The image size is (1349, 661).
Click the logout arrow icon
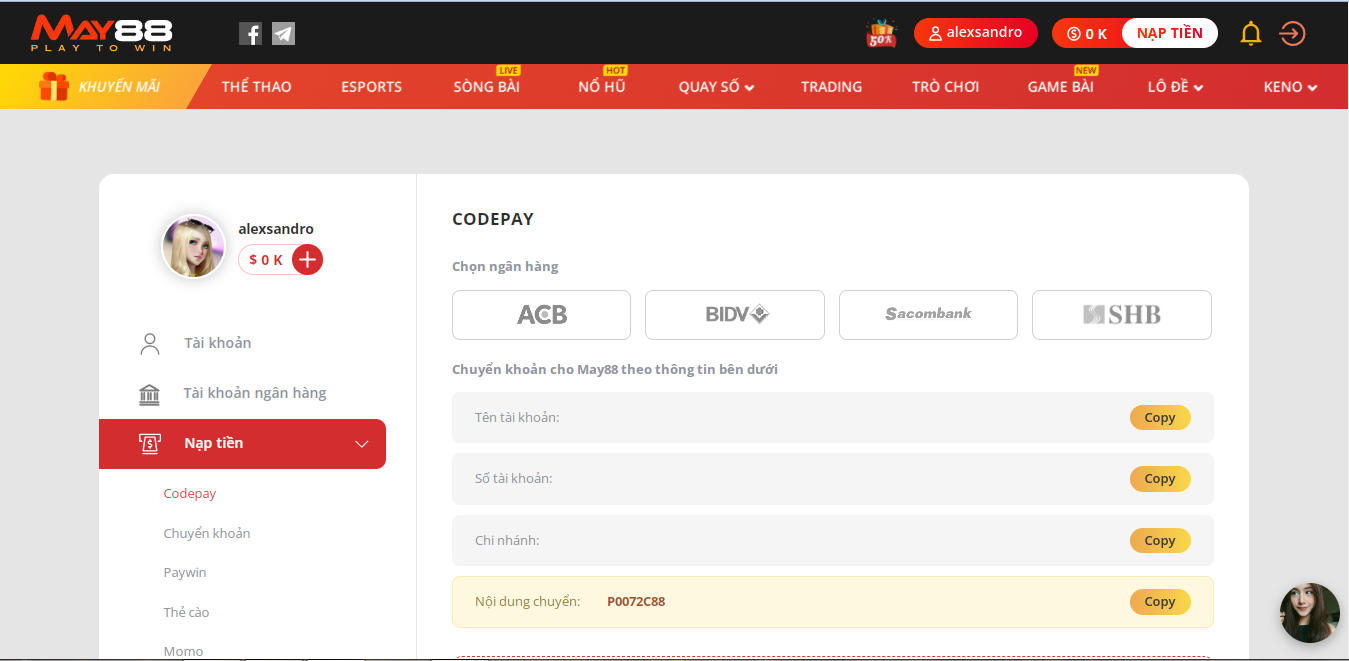coord(1292,32)
